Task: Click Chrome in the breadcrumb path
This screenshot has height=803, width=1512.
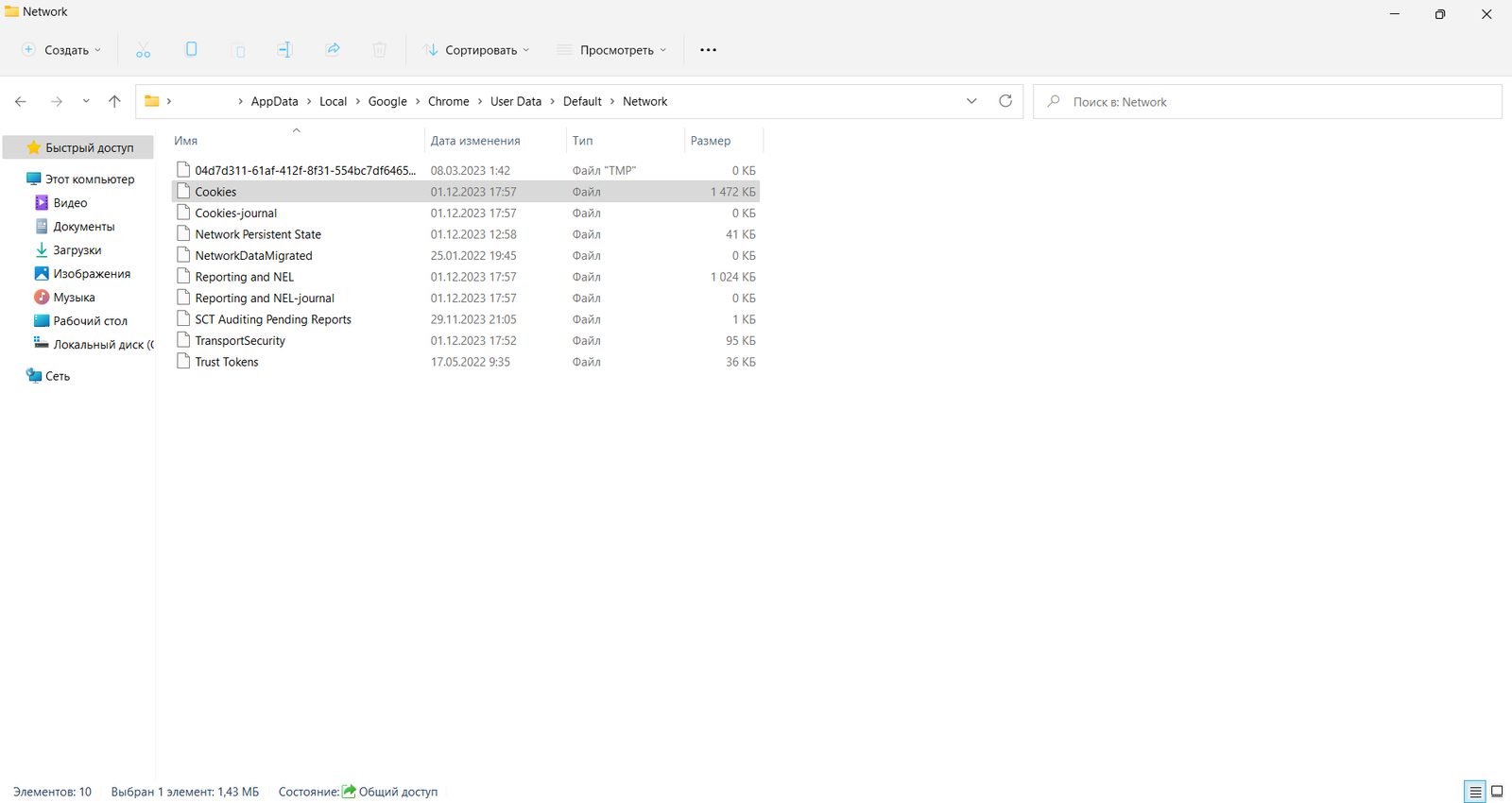Action: click(x=448, y=101)
